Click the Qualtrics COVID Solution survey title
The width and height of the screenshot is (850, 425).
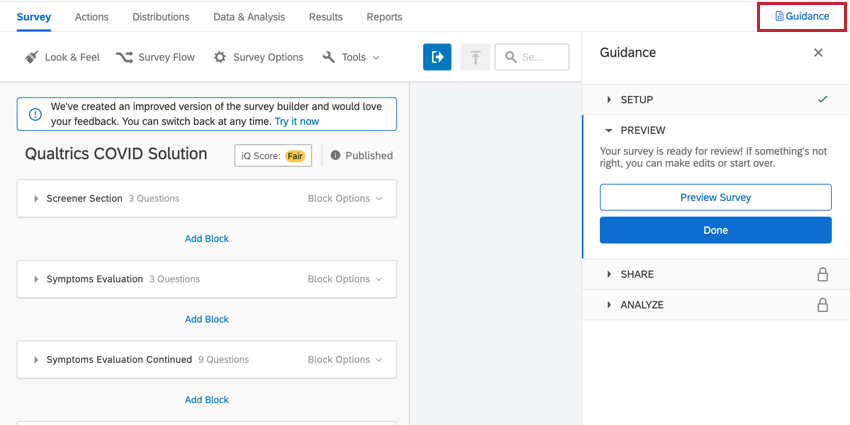(x=116, y=154)
